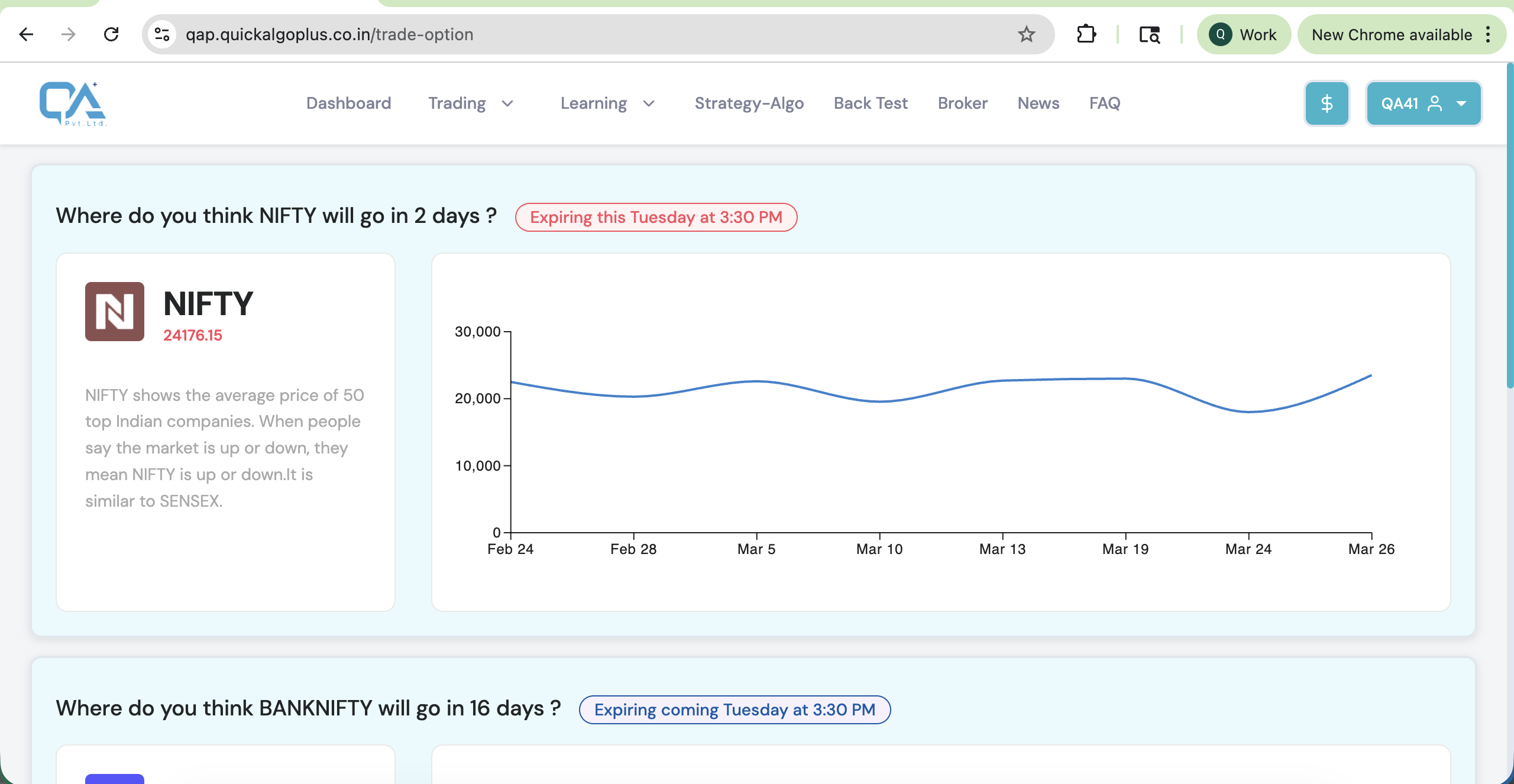Open the Strategy-Algo page

pyautogui.click(x=749, y=103)
